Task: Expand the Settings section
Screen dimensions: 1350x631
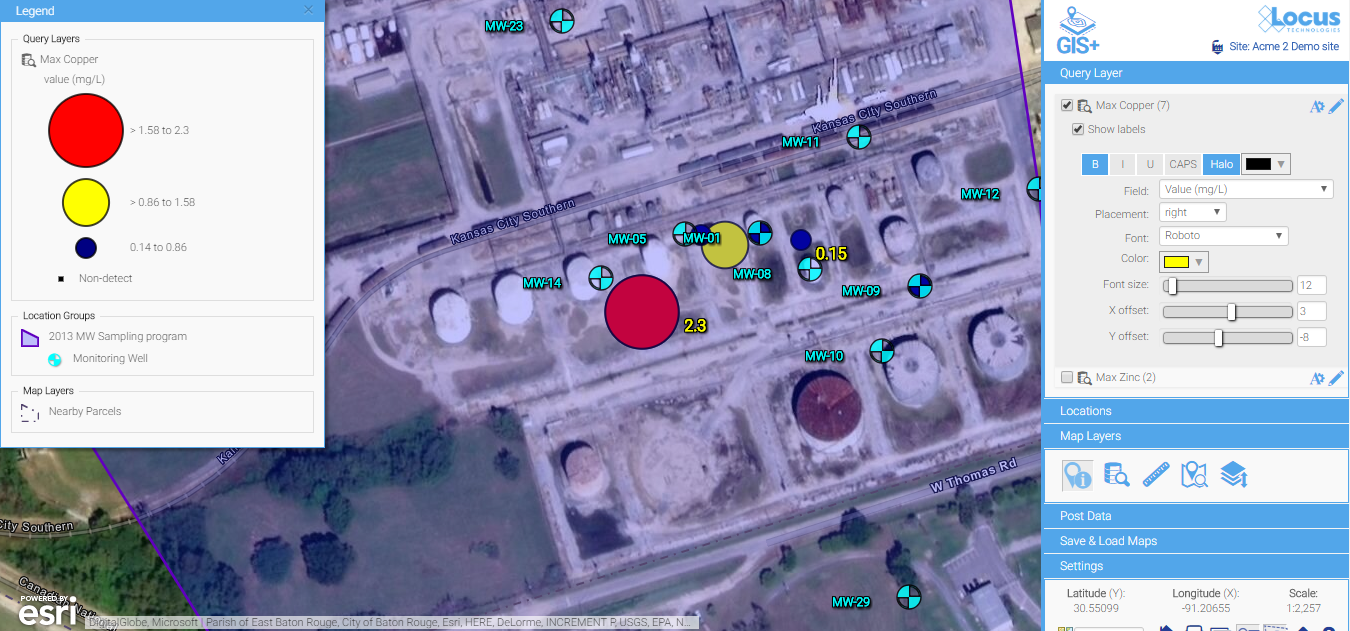Action: pos(1196,566)
